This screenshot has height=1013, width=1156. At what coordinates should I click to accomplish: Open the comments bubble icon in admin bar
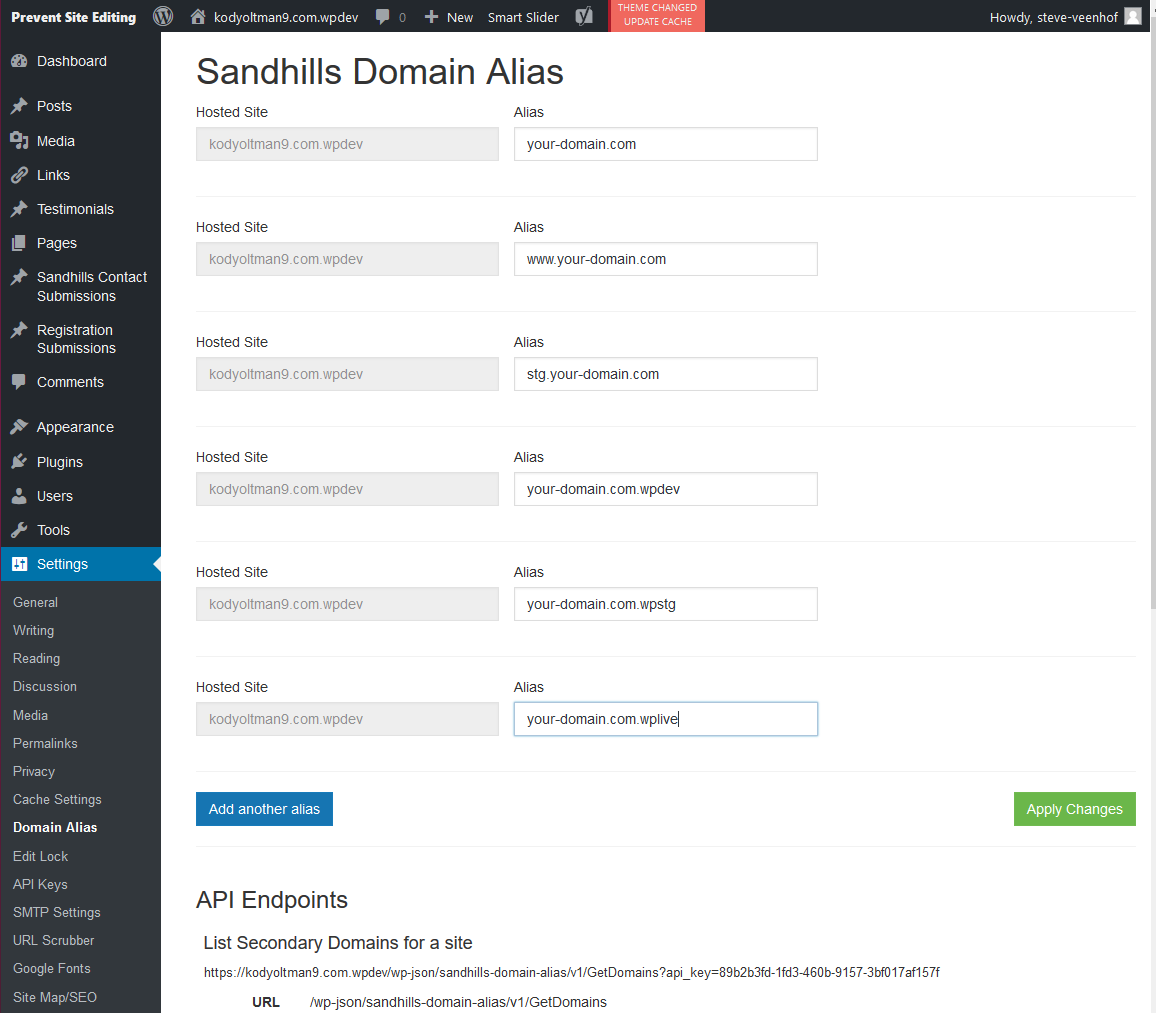pos(383,16)
